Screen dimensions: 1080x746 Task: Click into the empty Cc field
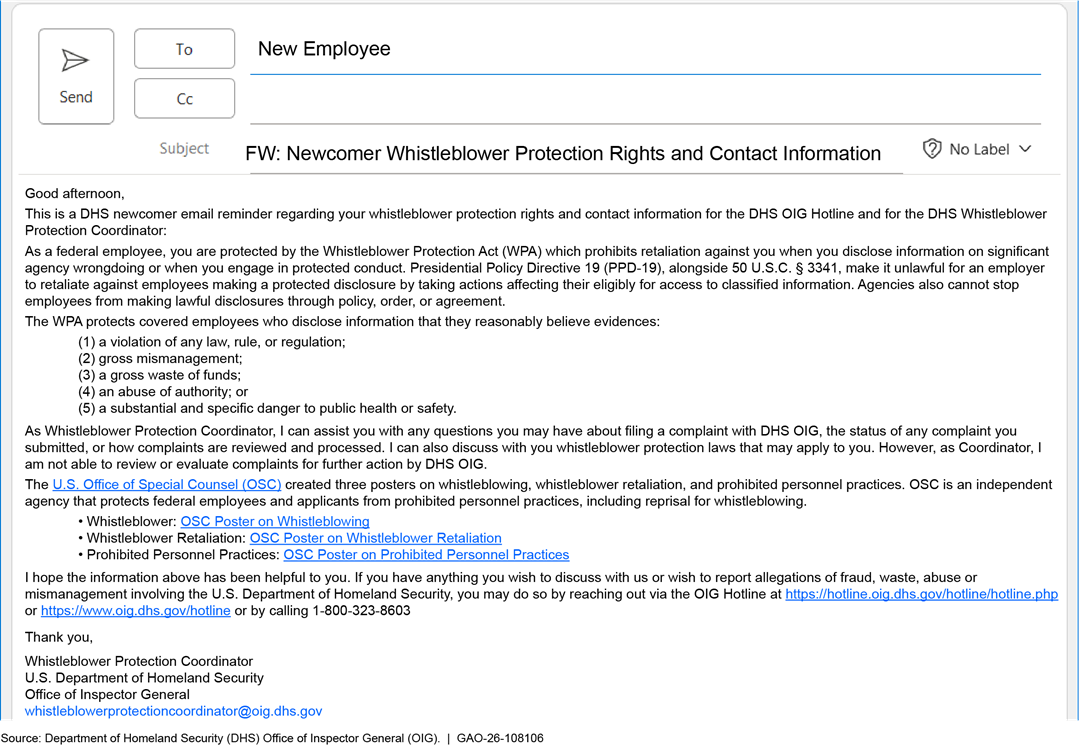coord(645,100)
